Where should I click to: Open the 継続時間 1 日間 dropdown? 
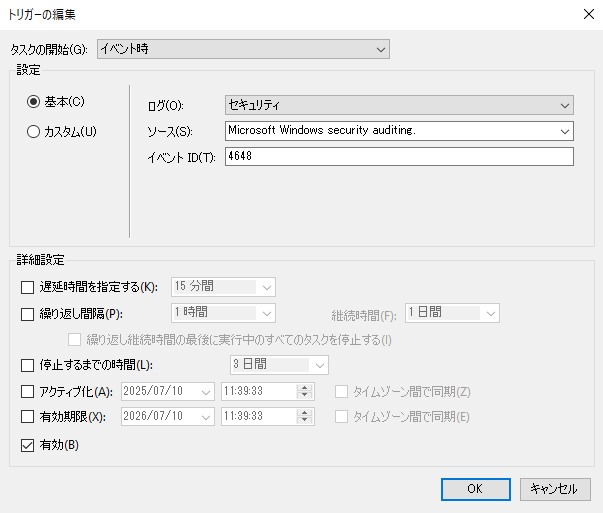452,313
